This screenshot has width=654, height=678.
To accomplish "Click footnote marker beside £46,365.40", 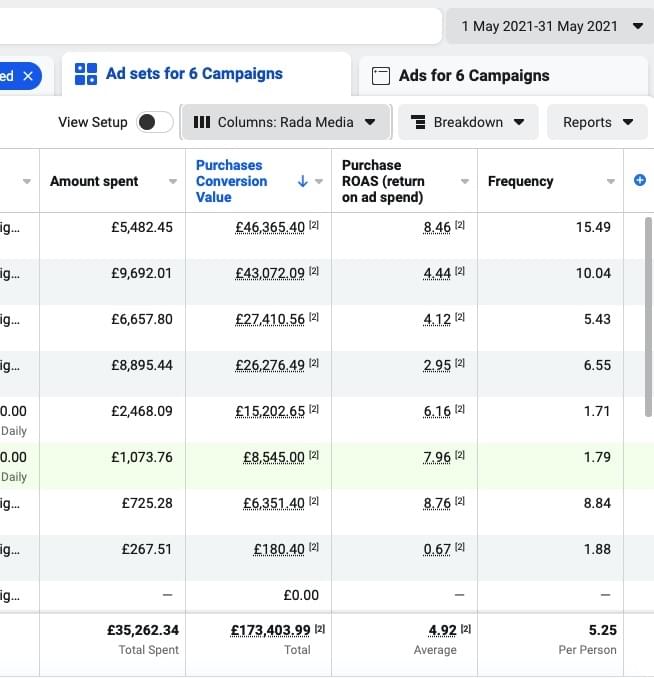I will (313, 227).
